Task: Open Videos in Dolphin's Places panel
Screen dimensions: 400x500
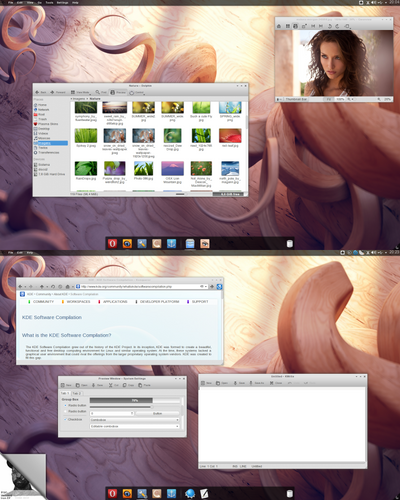Action: click(41, 133)
